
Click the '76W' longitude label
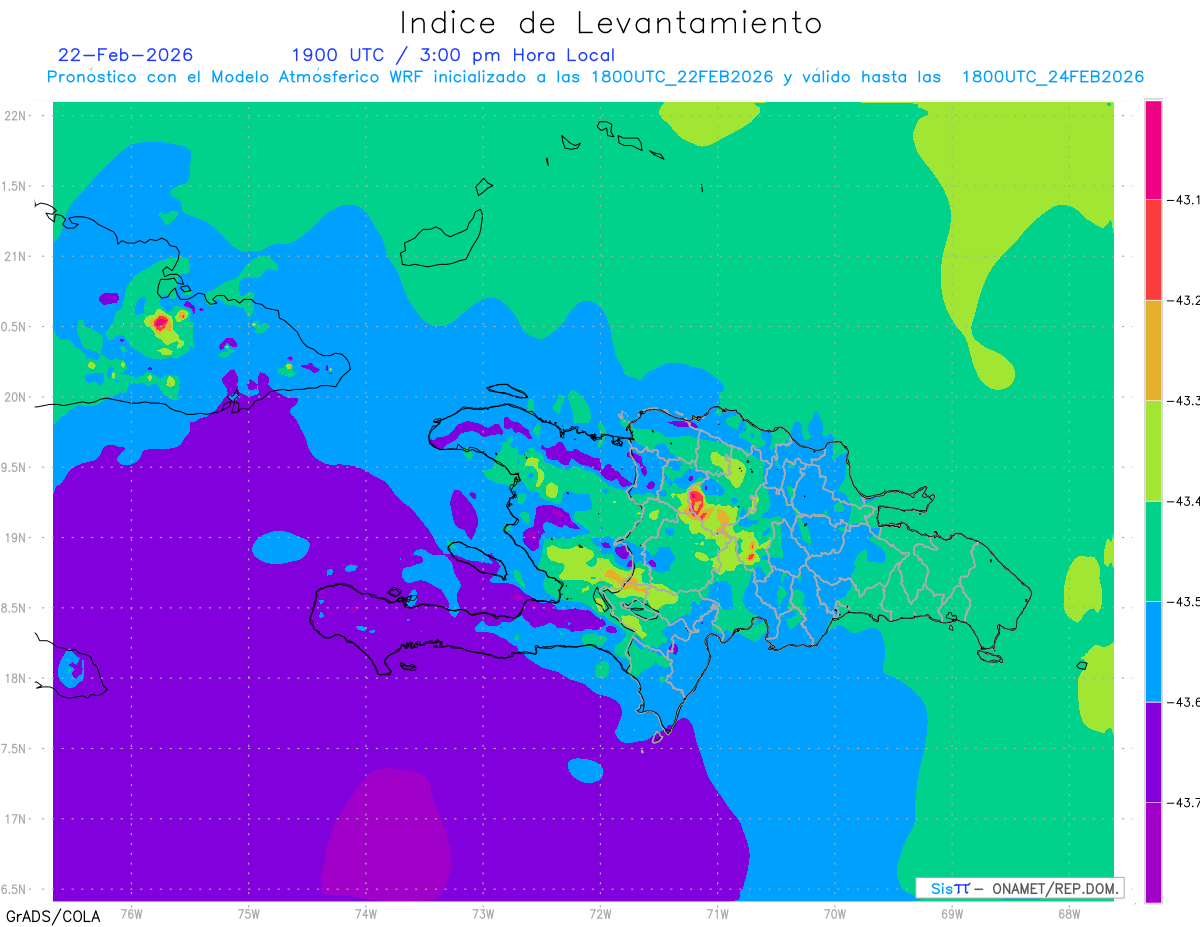tap(131, 914)
